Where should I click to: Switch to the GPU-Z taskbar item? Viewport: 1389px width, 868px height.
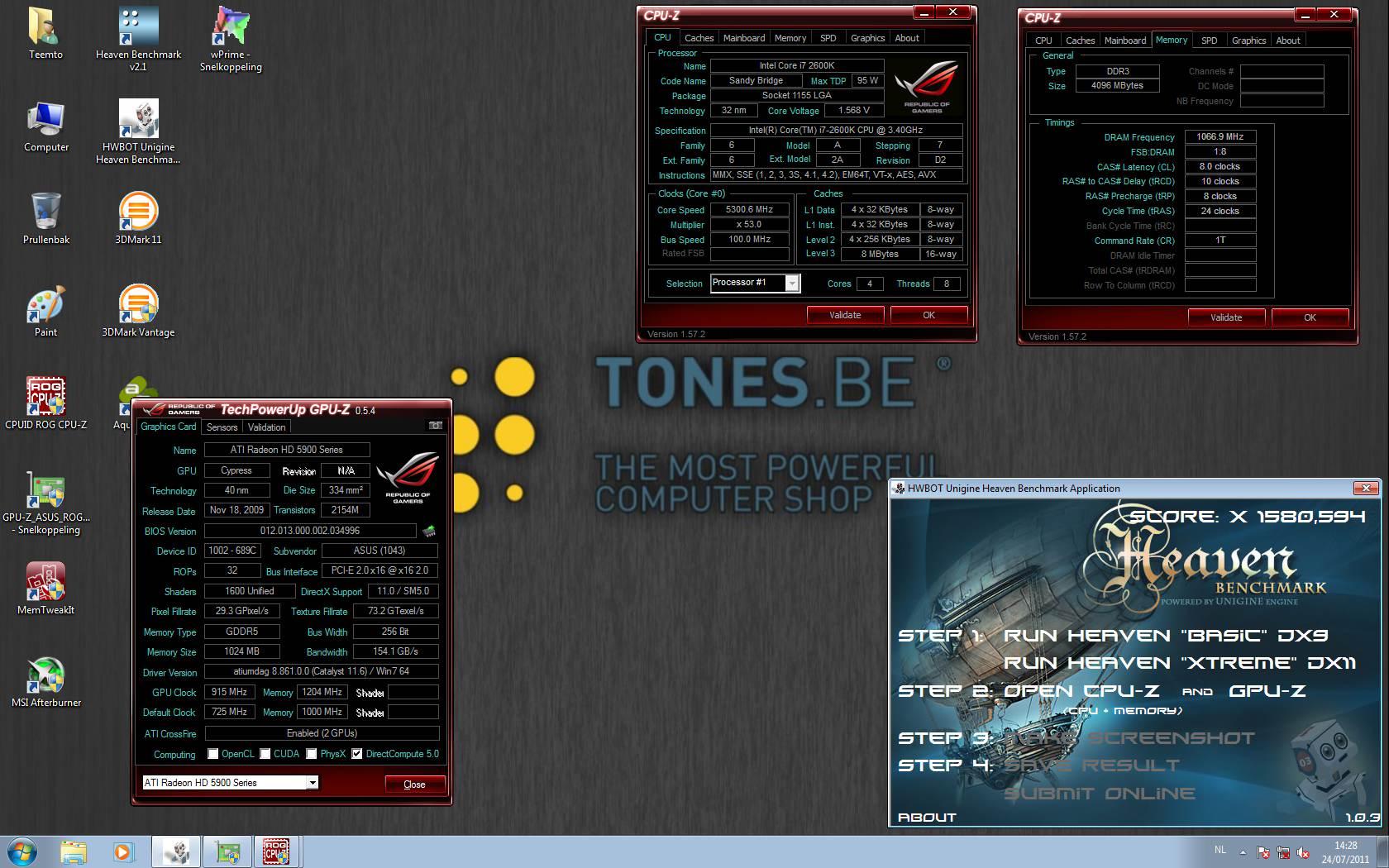click(x=227, y=851)
